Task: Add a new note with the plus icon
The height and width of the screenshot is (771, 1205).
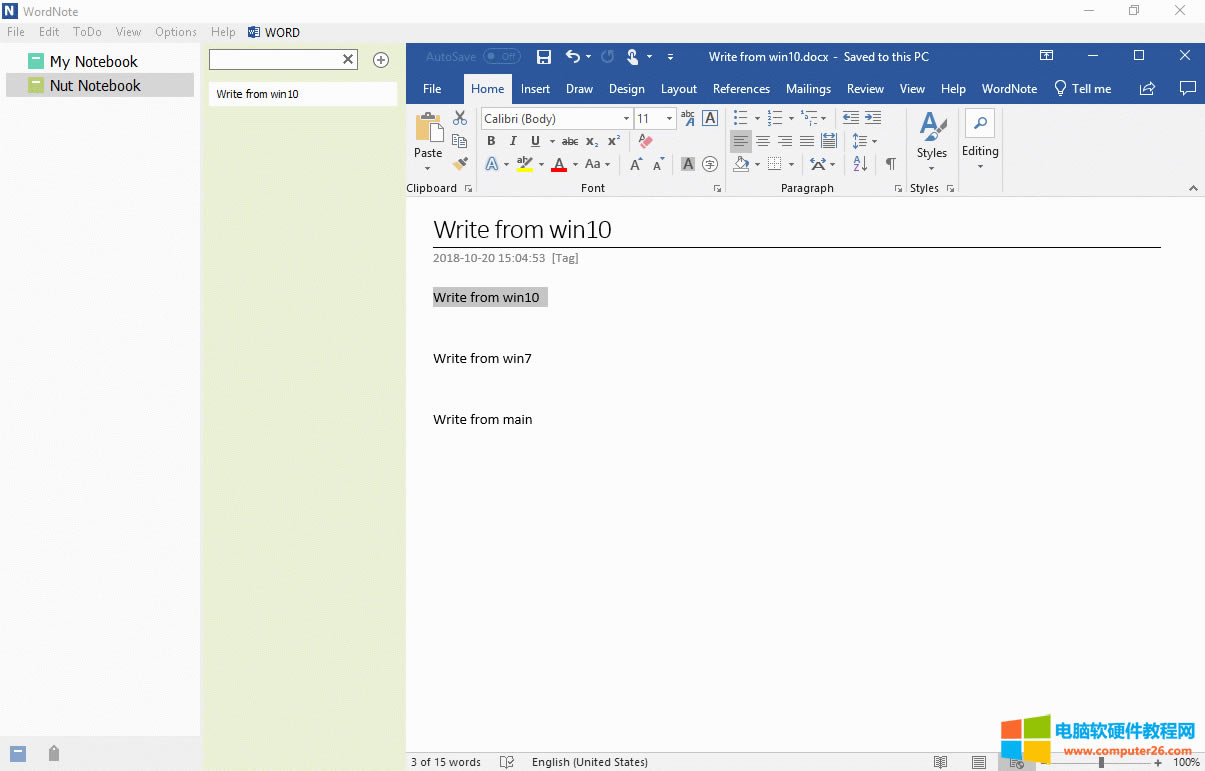Action: [x=381, y=60]
